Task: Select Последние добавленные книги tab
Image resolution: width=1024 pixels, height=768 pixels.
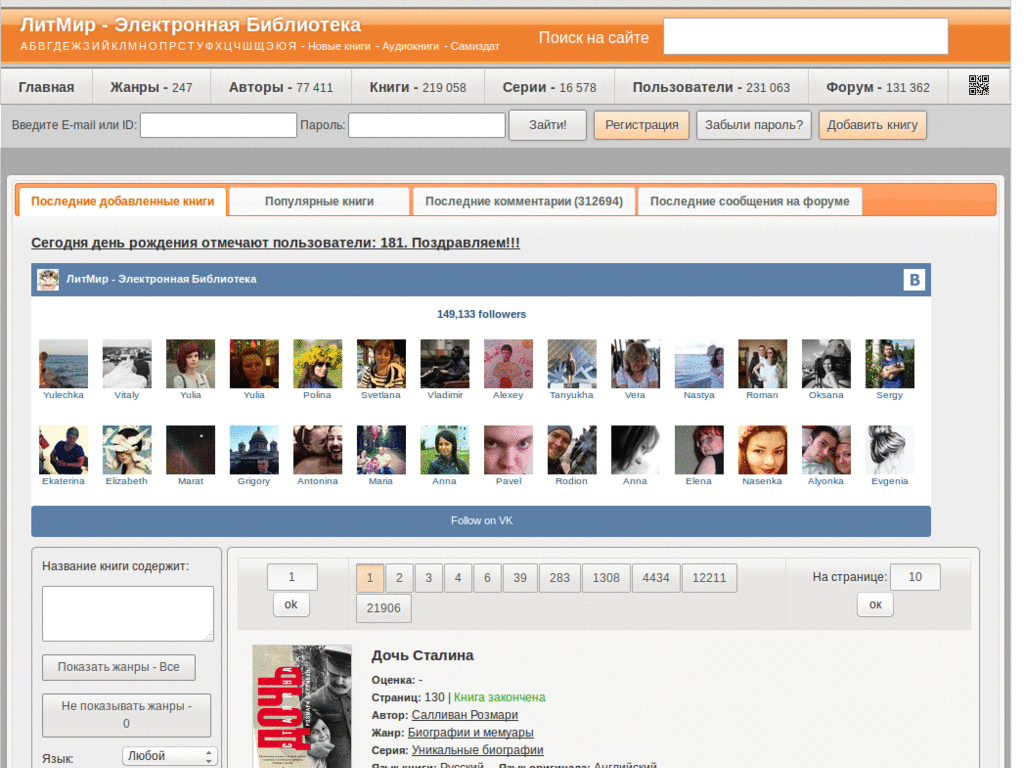Action: tap(123, 202)
